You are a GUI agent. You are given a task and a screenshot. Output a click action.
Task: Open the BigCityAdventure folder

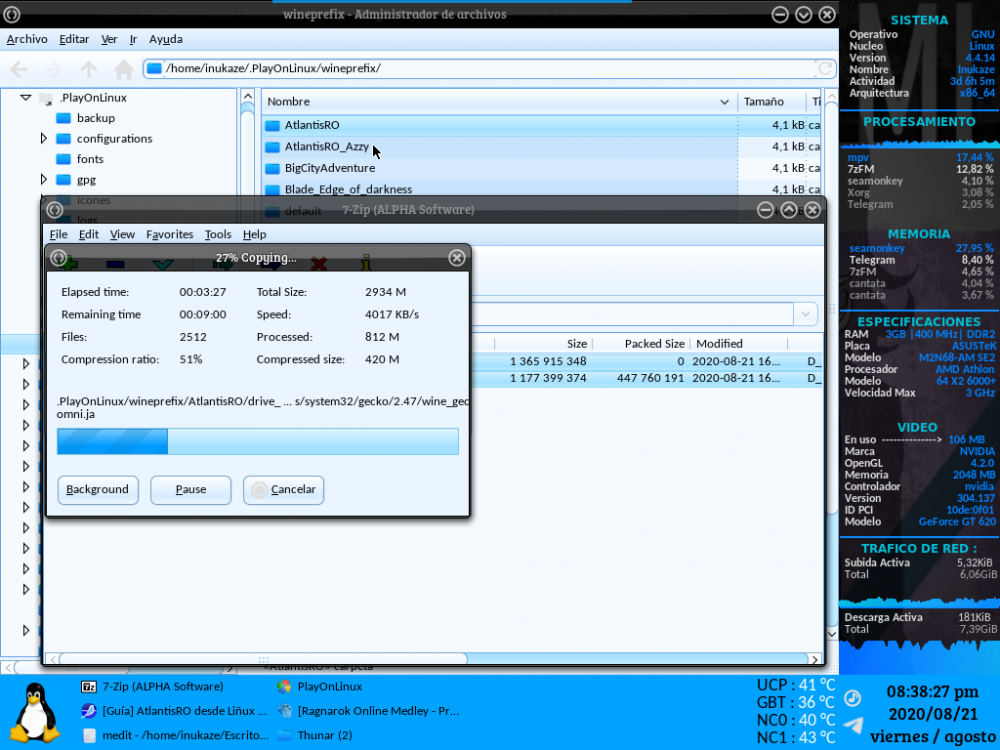click(329, 168)
